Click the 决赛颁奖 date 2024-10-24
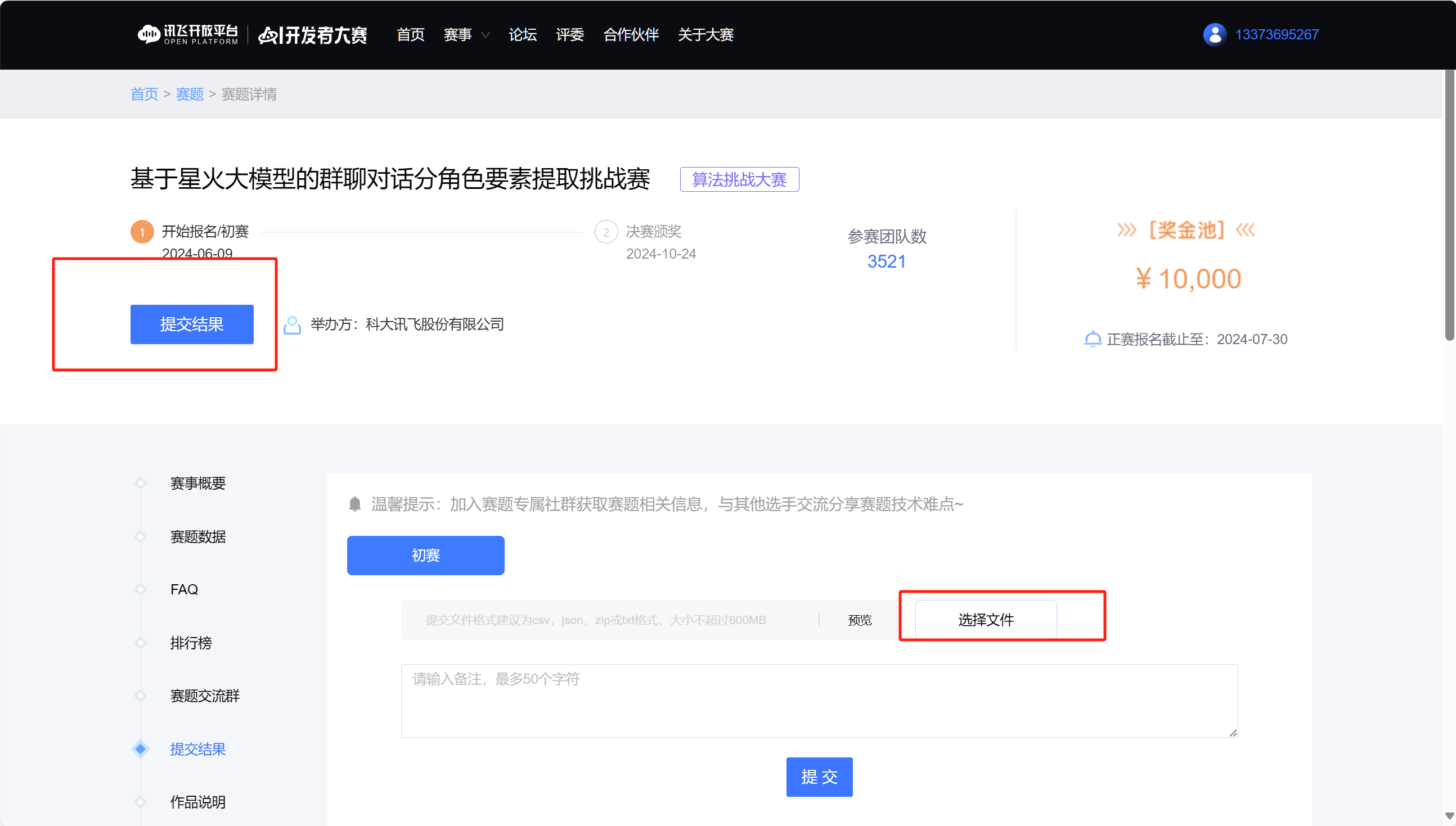 tap(660, 254)
